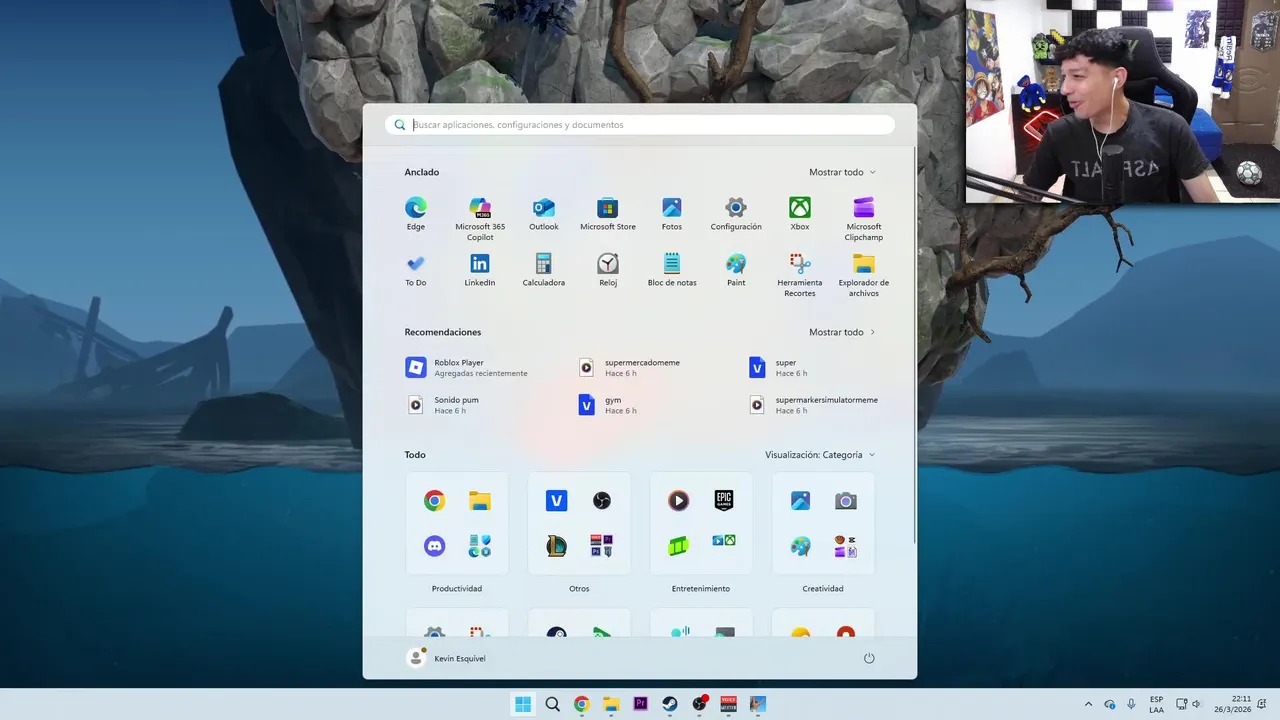Open the ESP LAA language switcher

(1156, 704)
